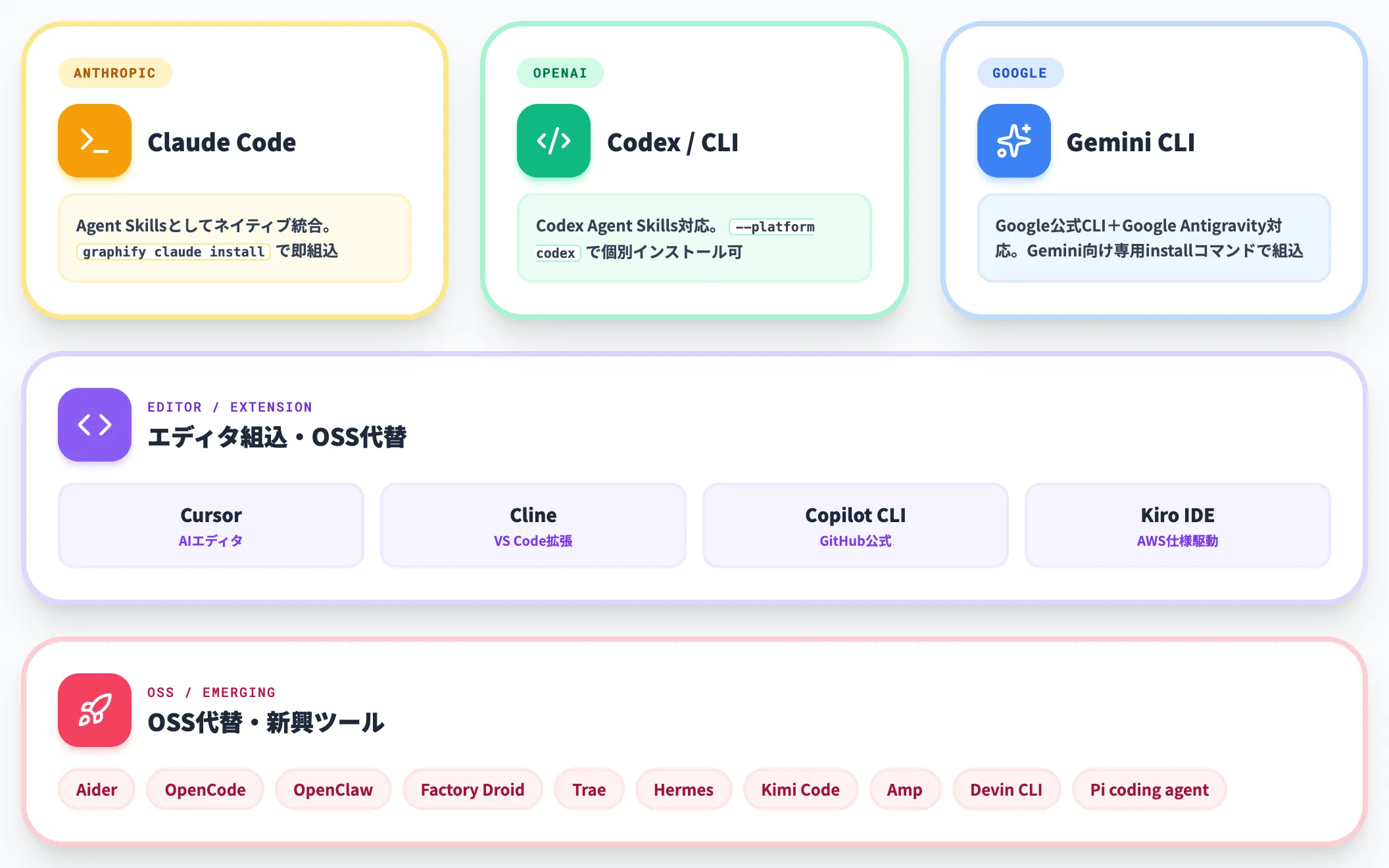Click the 'graphify claude install' code snippet
Screen dimensions: 1389x868
pyautogui.click(x=174, y=252)
